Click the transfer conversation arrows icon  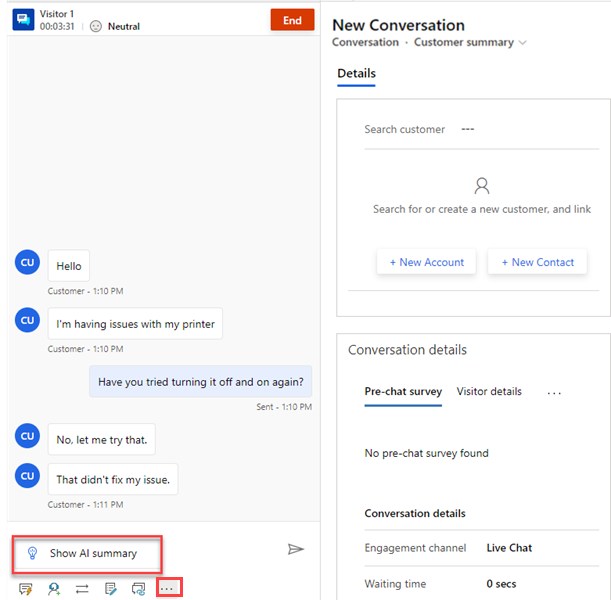tap(82, 588)
